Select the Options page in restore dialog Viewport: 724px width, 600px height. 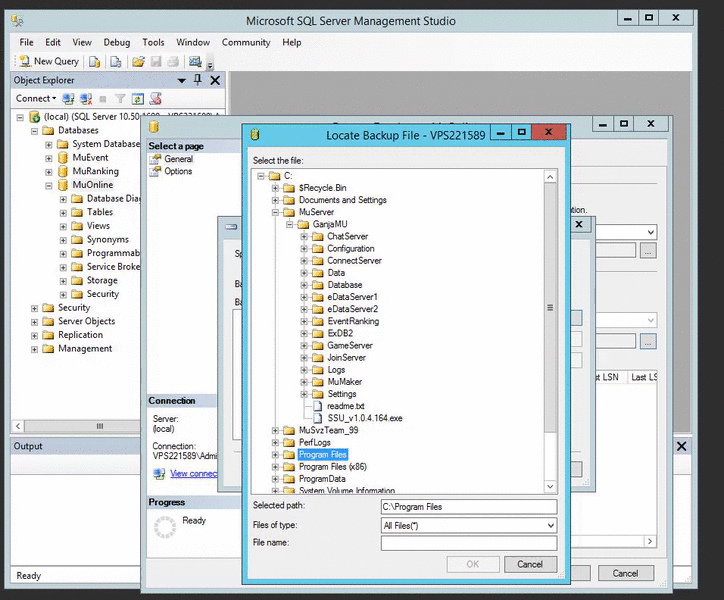pyautogui.click(x=178, y=171)
